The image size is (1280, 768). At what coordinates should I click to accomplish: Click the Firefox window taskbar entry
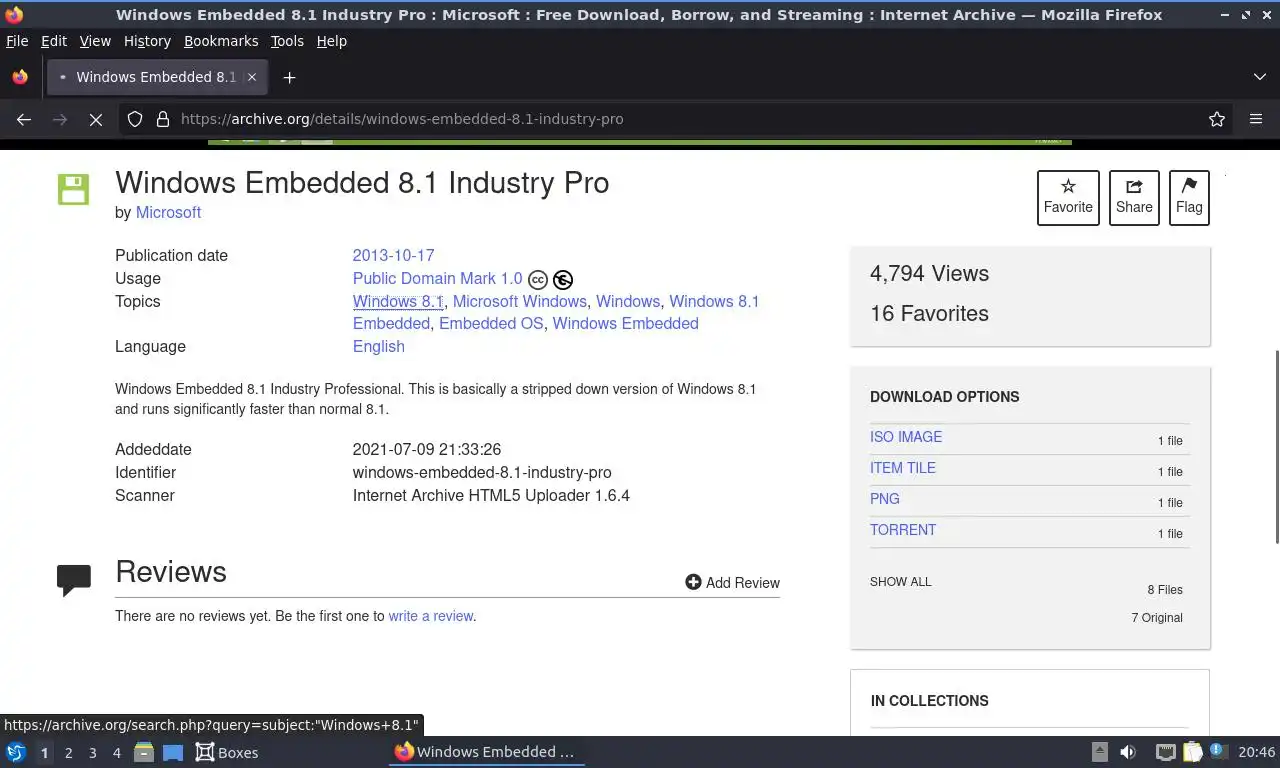(x=486, y=752)
